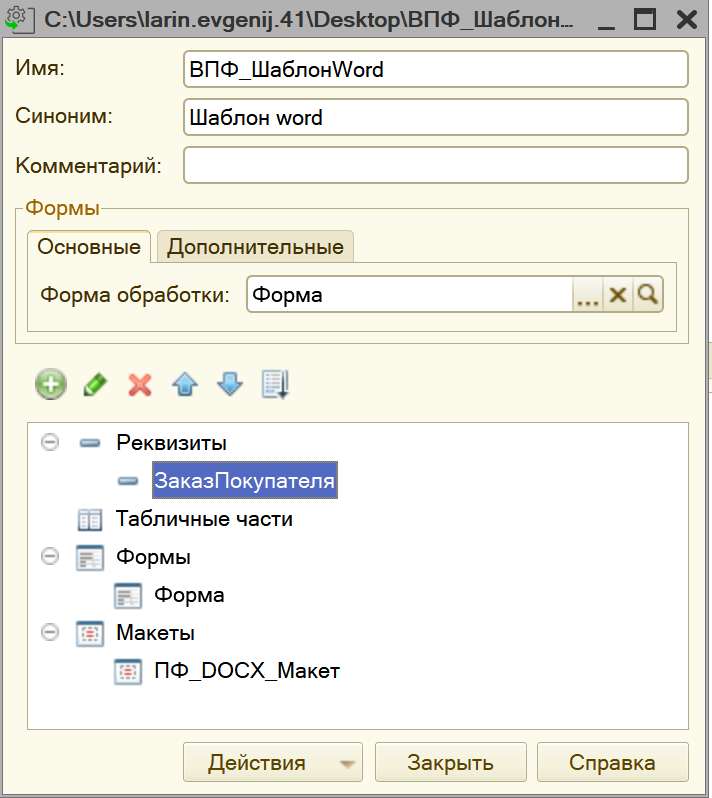Click the Форма item icon in tree
Screen dimensions: 712x798
128,595
